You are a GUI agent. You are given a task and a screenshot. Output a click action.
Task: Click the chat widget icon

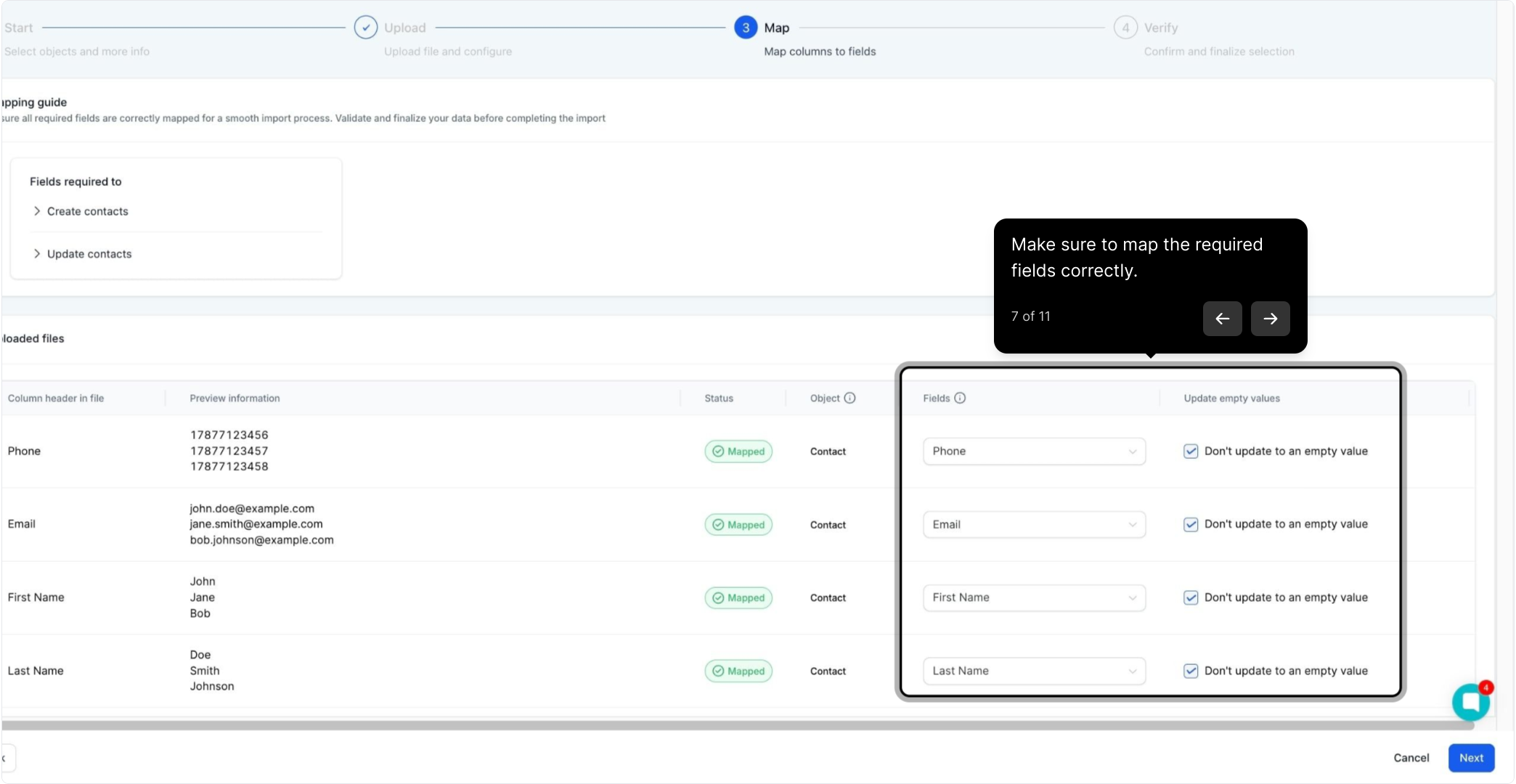tap(1470, 702)
